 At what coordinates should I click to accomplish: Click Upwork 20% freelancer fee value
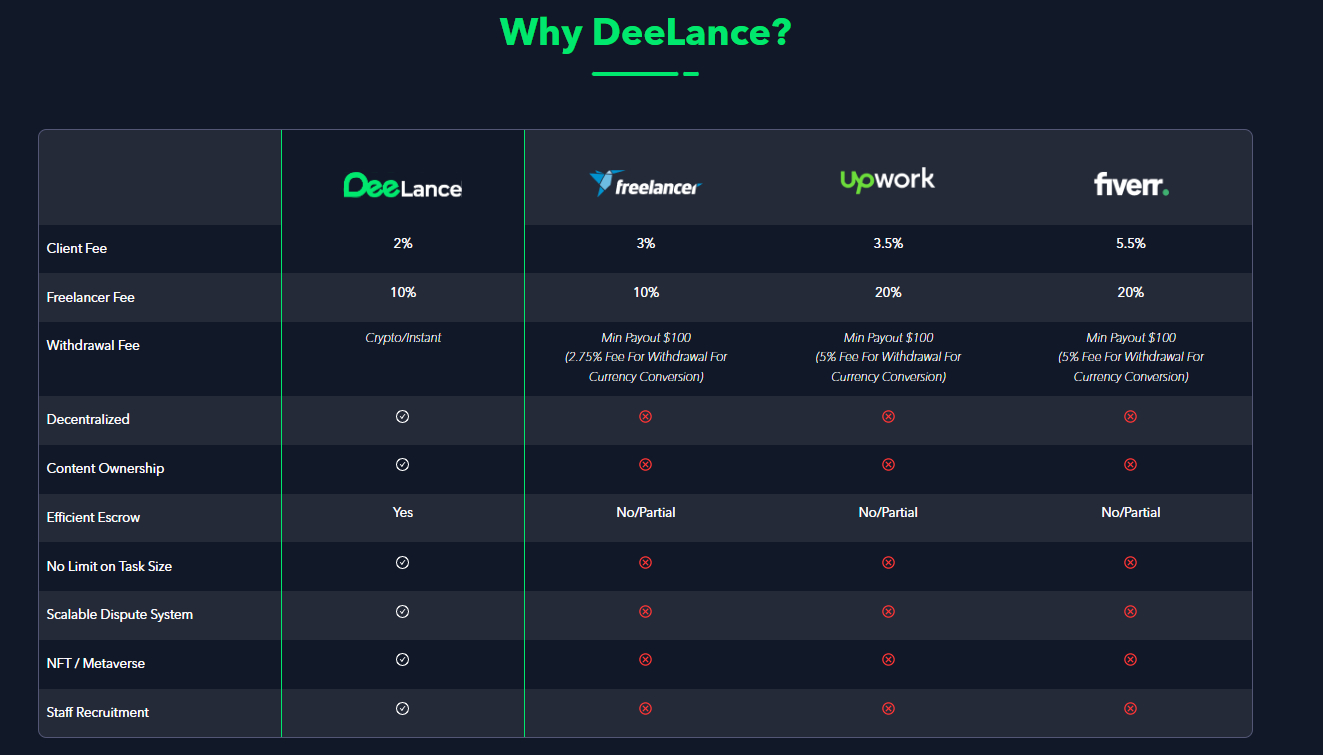tap(888, 292)
